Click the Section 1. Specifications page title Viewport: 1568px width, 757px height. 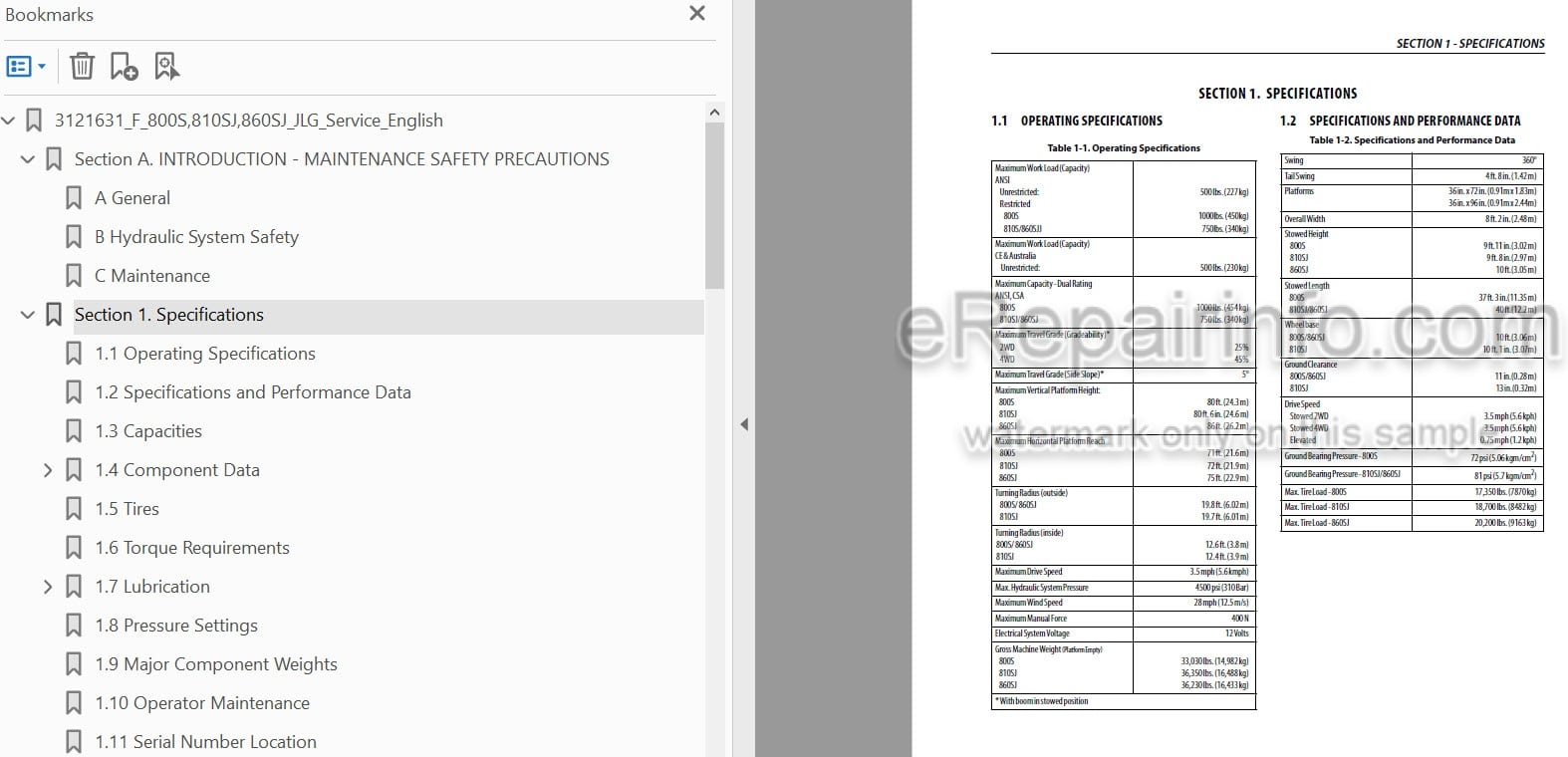pyautogui.click(x=1278, y=94)
